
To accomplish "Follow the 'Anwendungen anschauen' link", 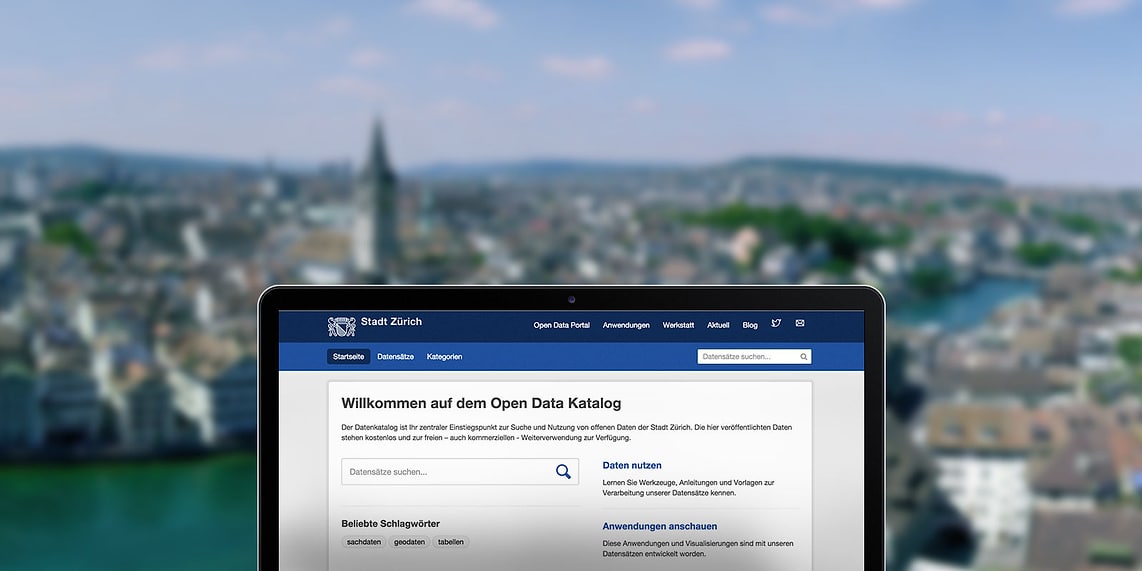I will (659, 526).
